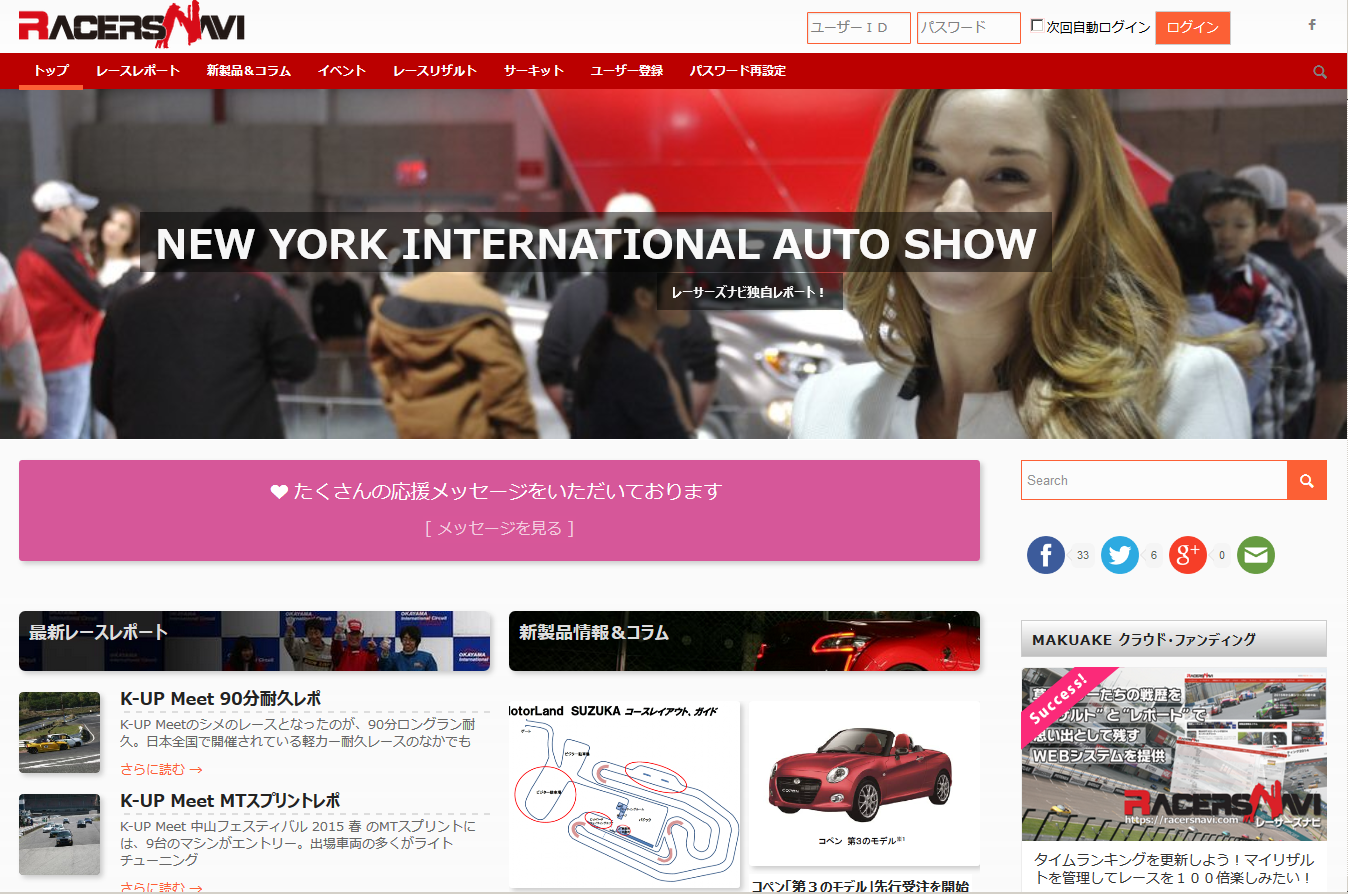Viewport: 1348px width, 894px height.
Task: Open the 新製品情報&コラム section banner
Action: pos(744,641)
